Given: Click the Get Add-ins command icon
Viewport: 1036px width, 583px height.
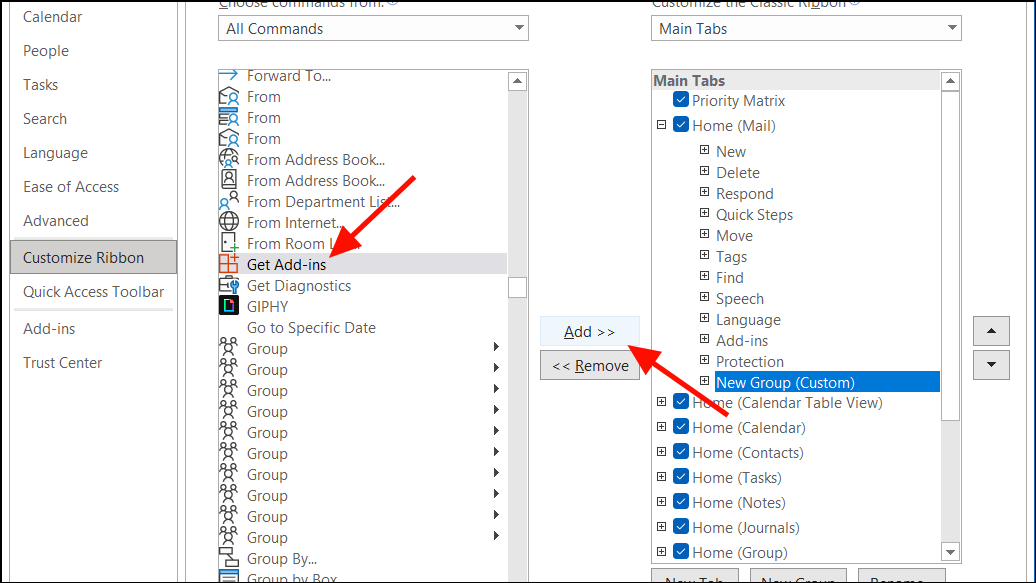Looking at the screenshot, I should [227, 264].
